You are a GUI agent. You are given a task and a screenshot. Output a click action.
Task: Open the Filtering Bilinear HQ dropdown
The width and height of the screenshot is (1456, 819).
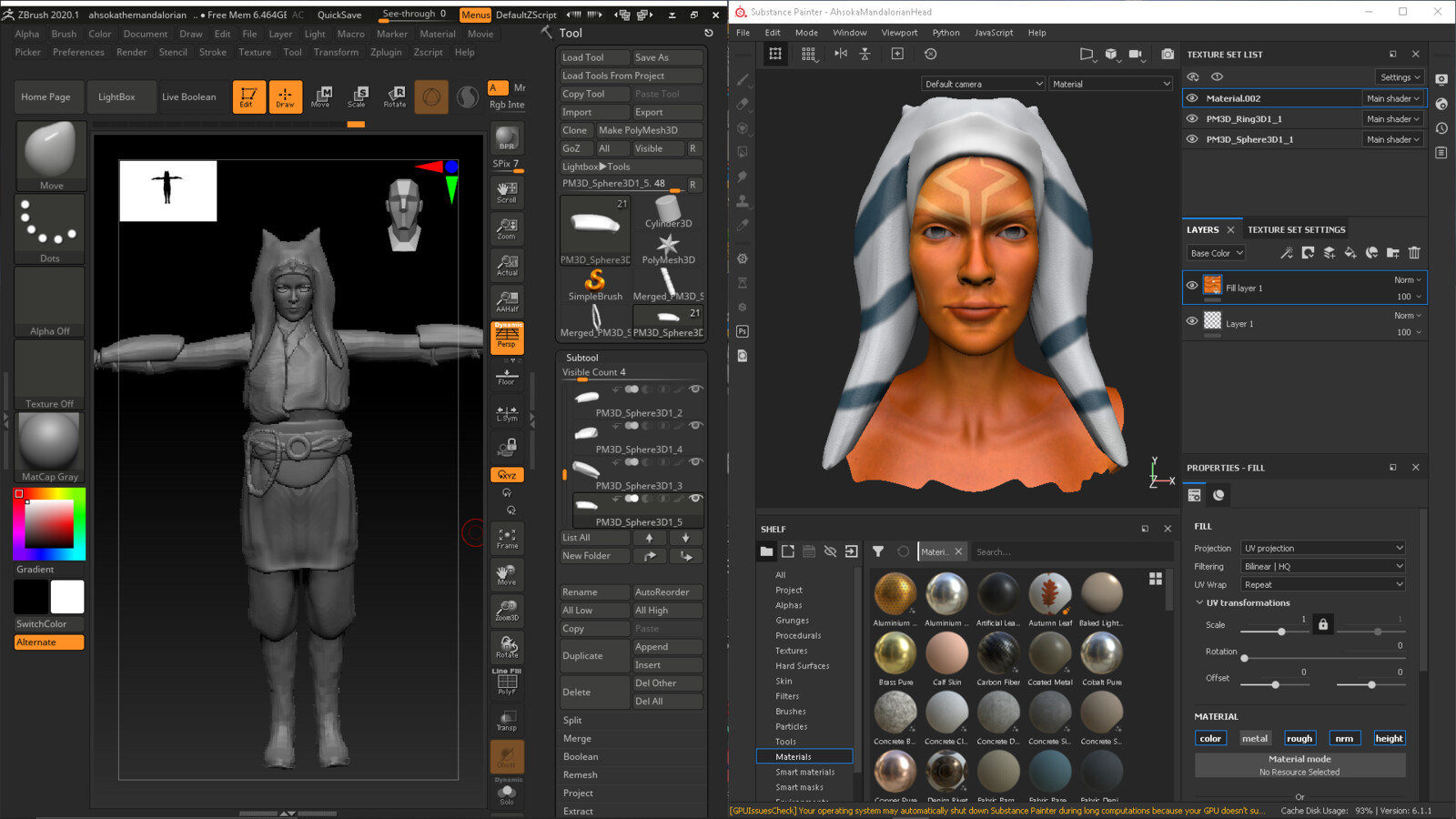1324,566
